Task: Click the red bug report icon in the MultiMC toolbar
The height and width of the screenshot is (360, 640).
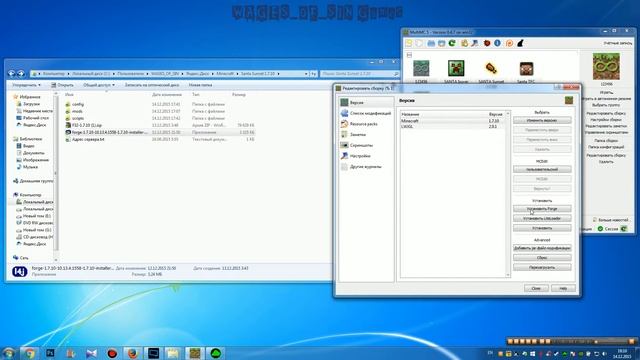Action: point(487,43)
